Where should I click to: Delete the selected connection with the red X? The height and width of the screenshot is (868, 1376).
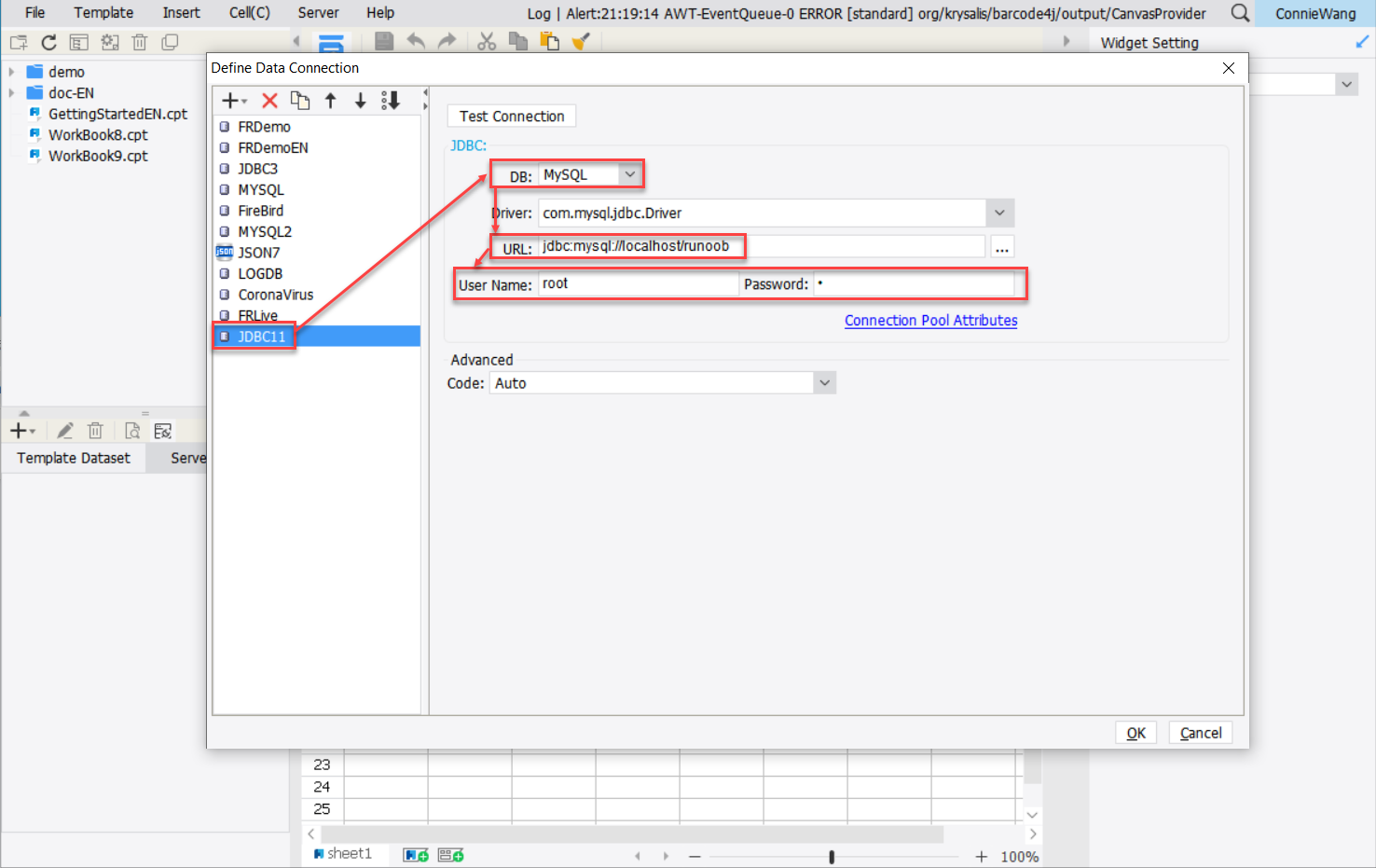pos(268,100)
